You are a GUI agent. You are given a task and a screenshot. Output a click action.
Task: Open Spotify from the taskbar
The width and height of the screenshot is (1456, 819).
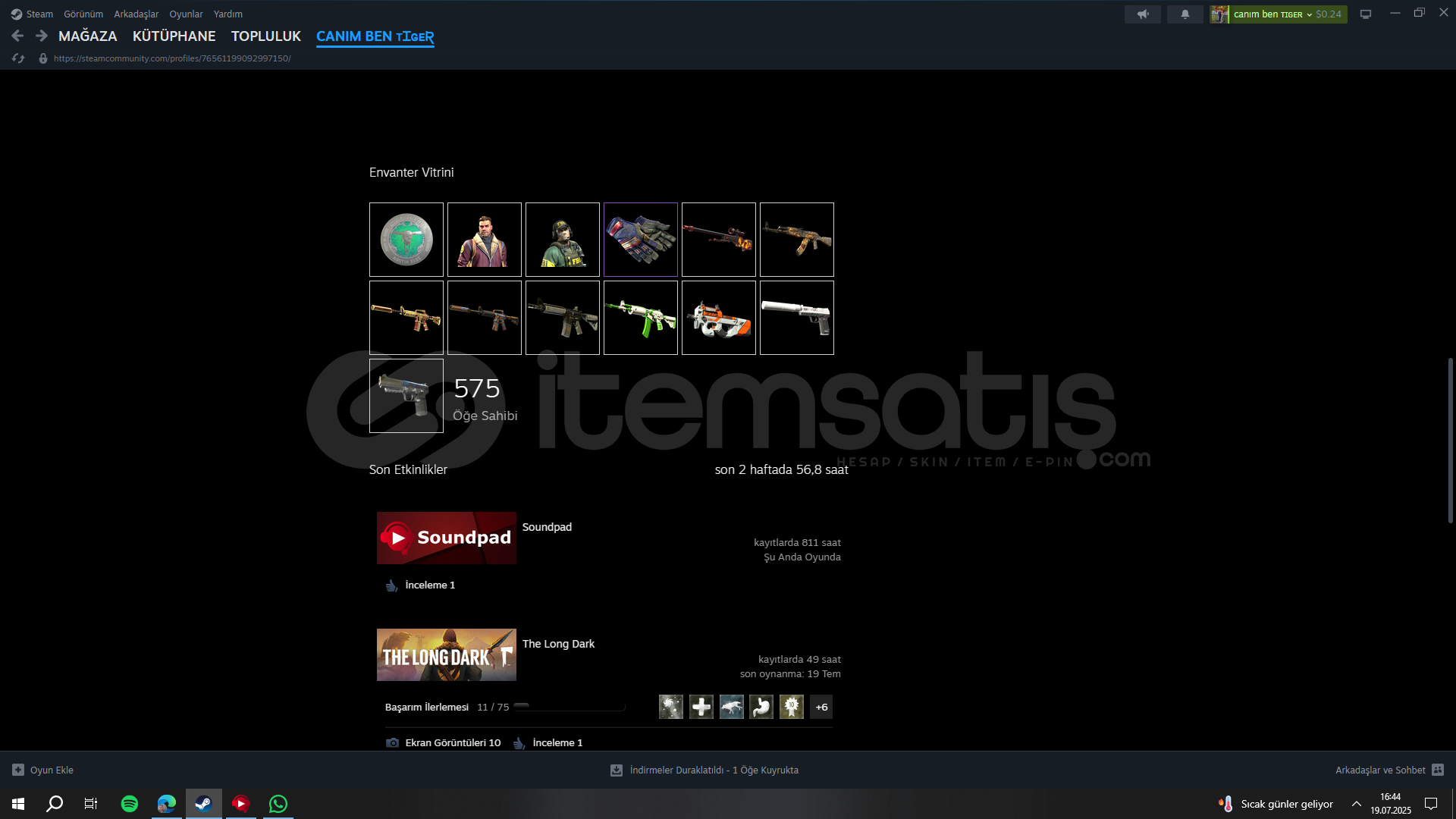click(x=130, y=804)
